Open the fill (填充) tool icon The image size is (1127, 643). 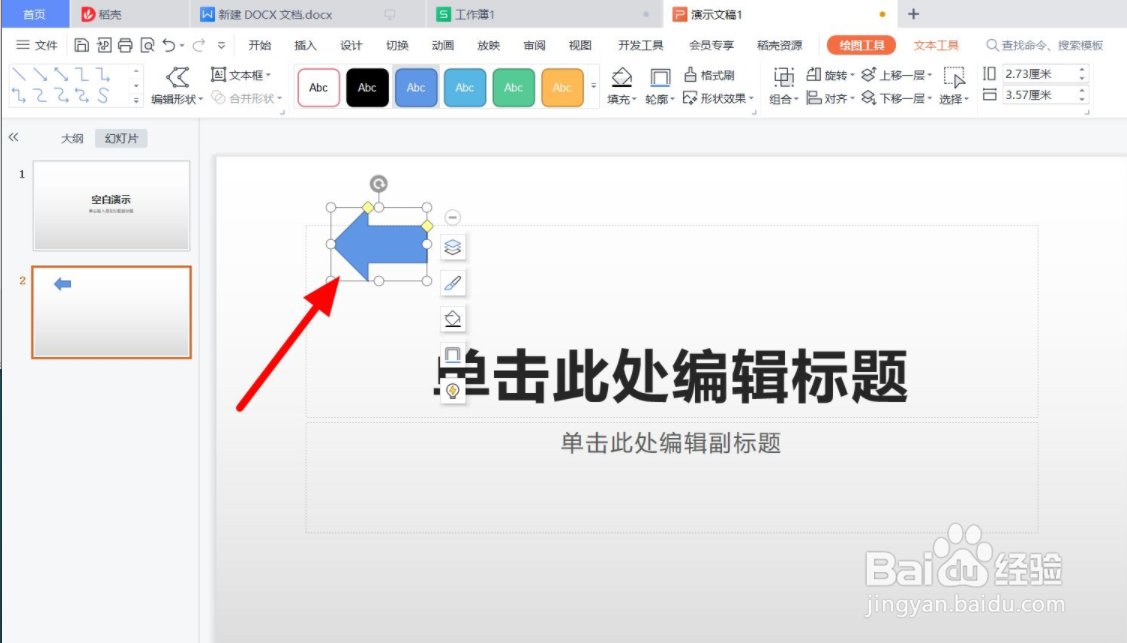[622, 76]
